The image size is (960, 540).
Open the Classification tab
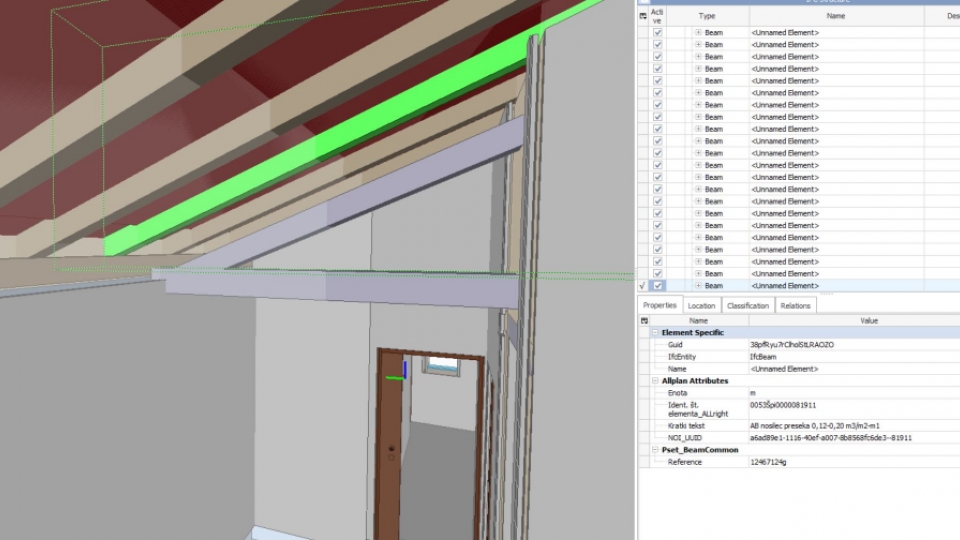coord(748,306)
